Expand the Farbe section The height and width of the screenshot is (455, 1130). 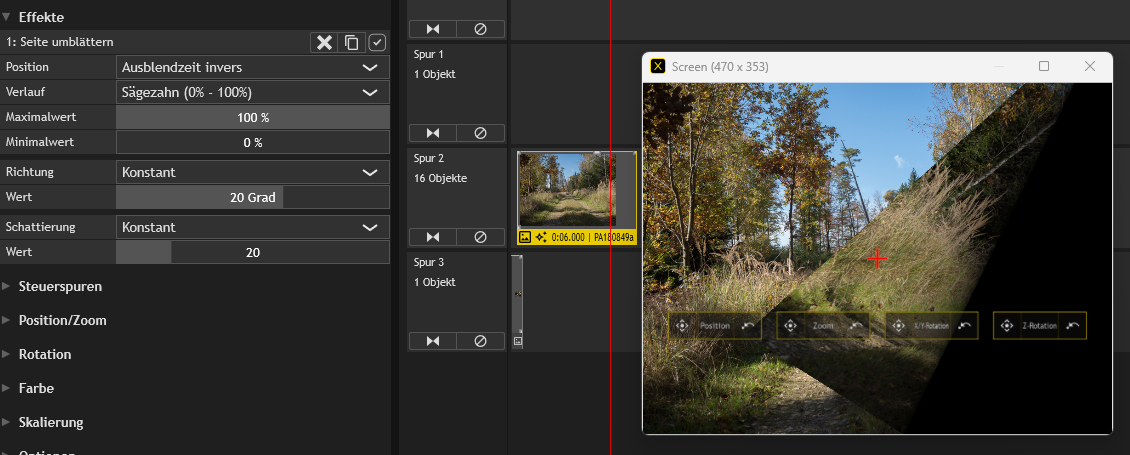[6, 388]
